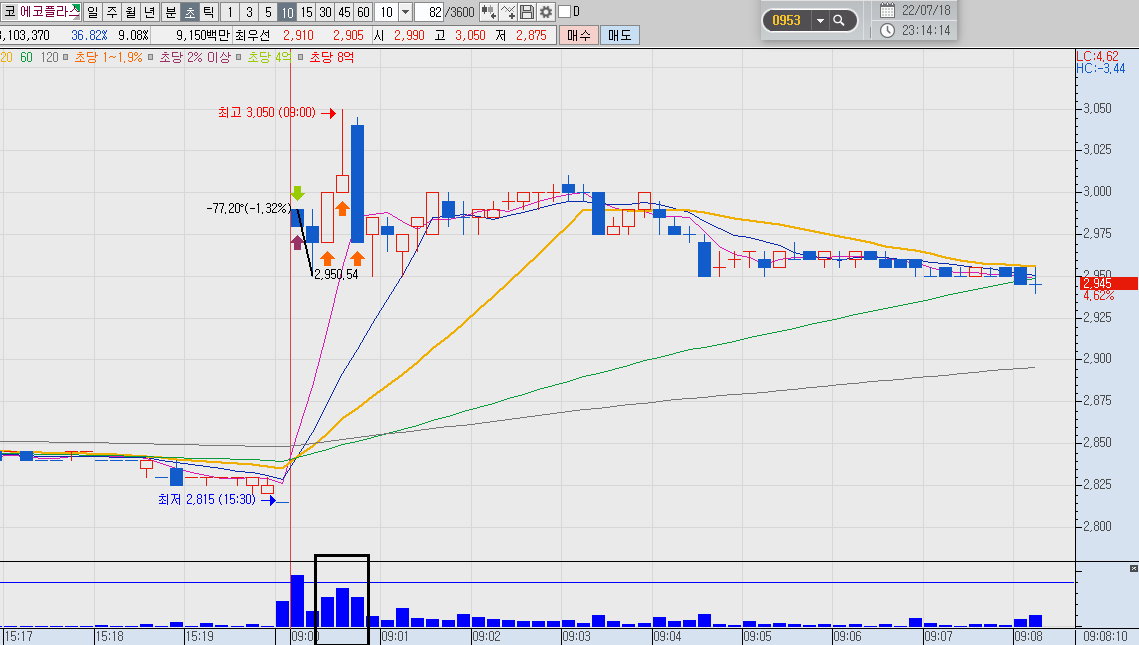Click the 시 2,990 open price value

click(410, 35)
